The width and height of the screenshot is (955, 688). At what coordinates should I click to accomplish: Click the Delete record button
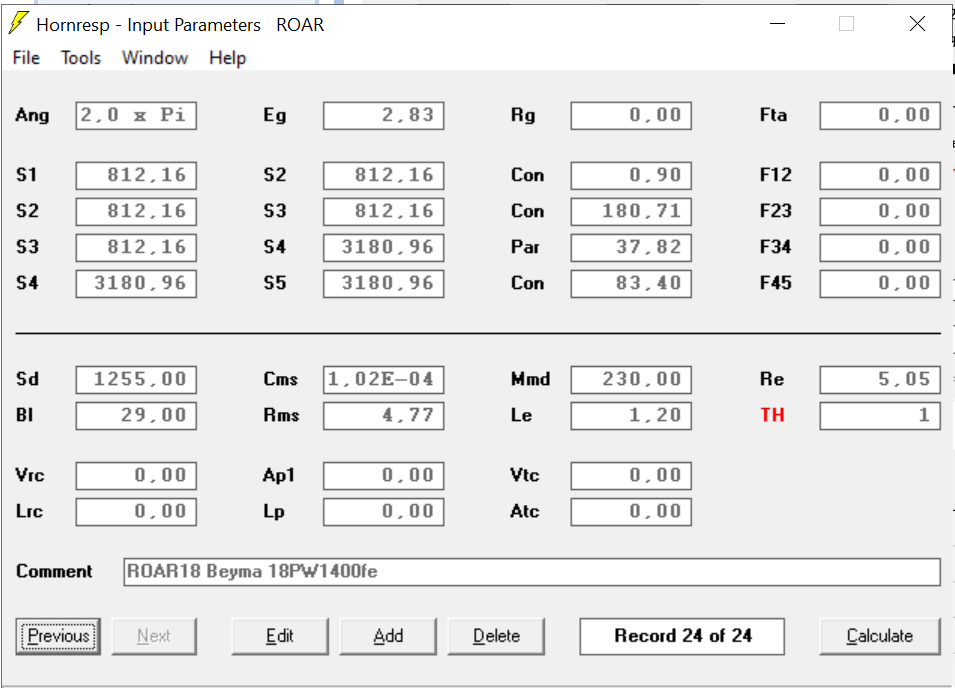click(x=496, y=636)
